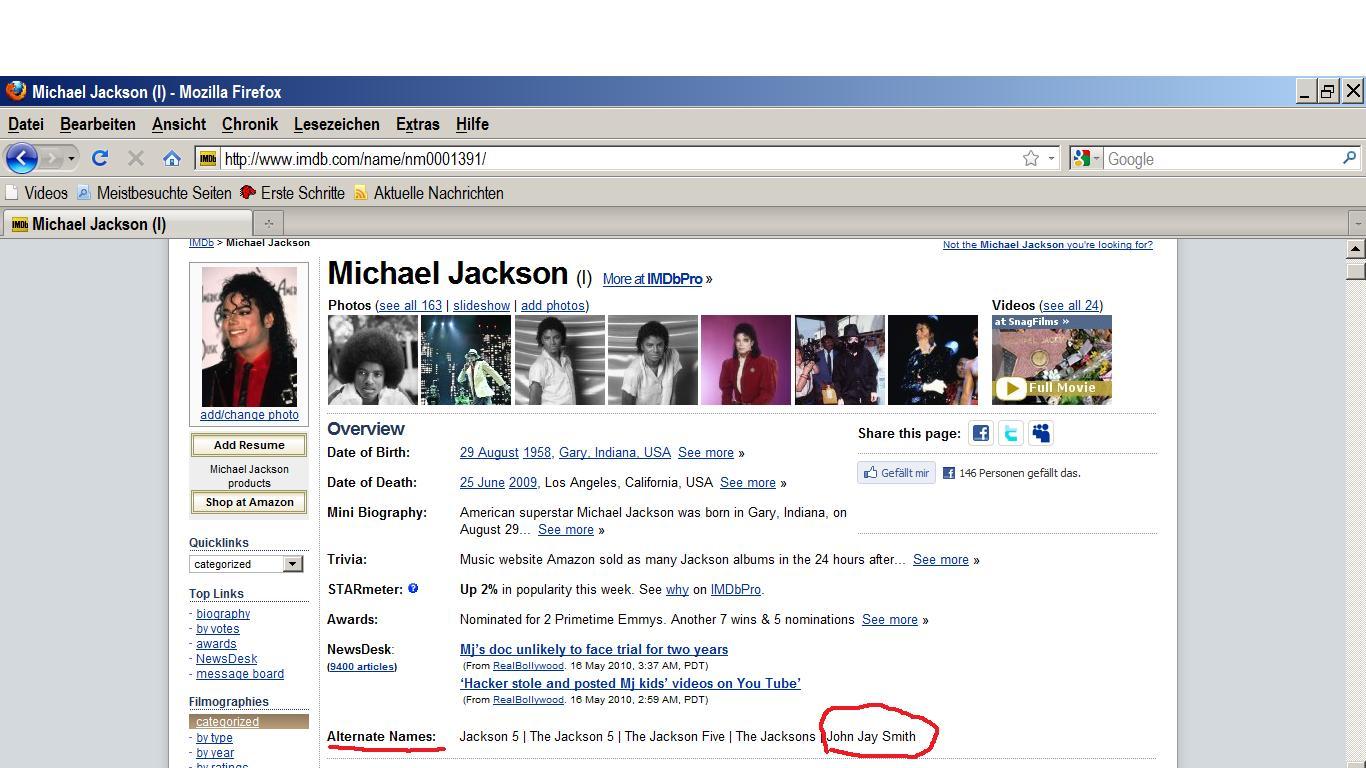This screenshot has height=768, width=1366.
Task: Open URL history dropdown arrow
Action: click(x=1051, y=158)
